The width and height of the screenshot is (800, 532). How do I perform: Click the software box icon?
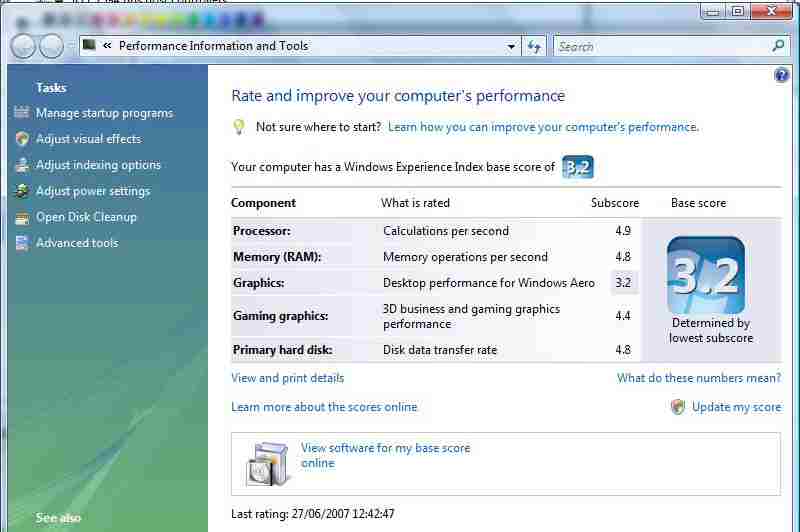click(x=268, y=464)
